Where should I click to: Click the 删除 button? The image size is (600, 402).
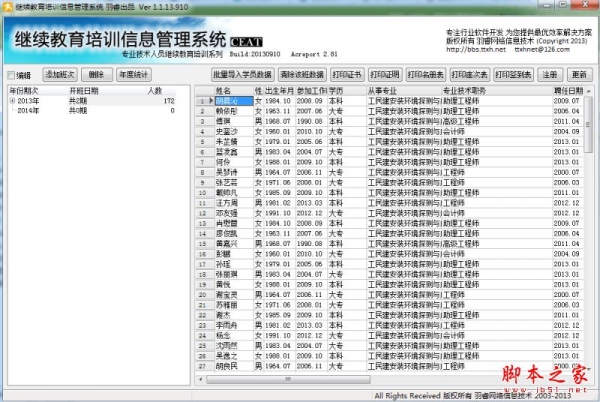point(97,75)
